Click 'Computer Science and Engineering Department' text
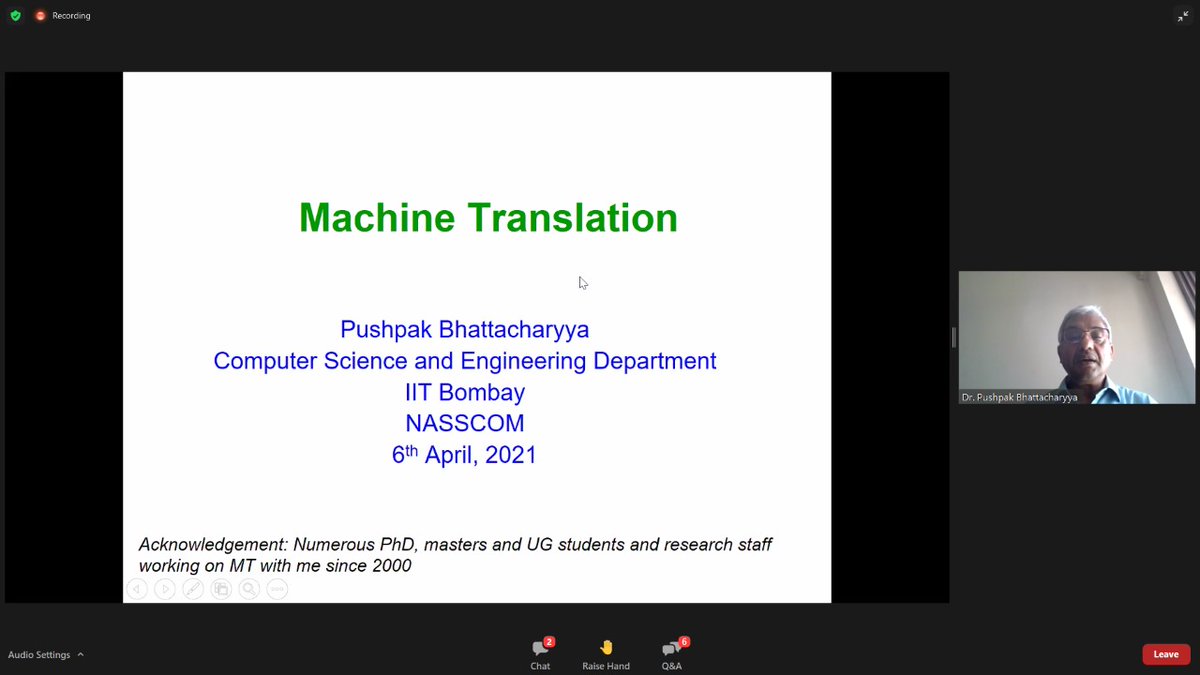The width and height of the screenshot is (1200, 675). pyautogui.click(x=465, y=361)
